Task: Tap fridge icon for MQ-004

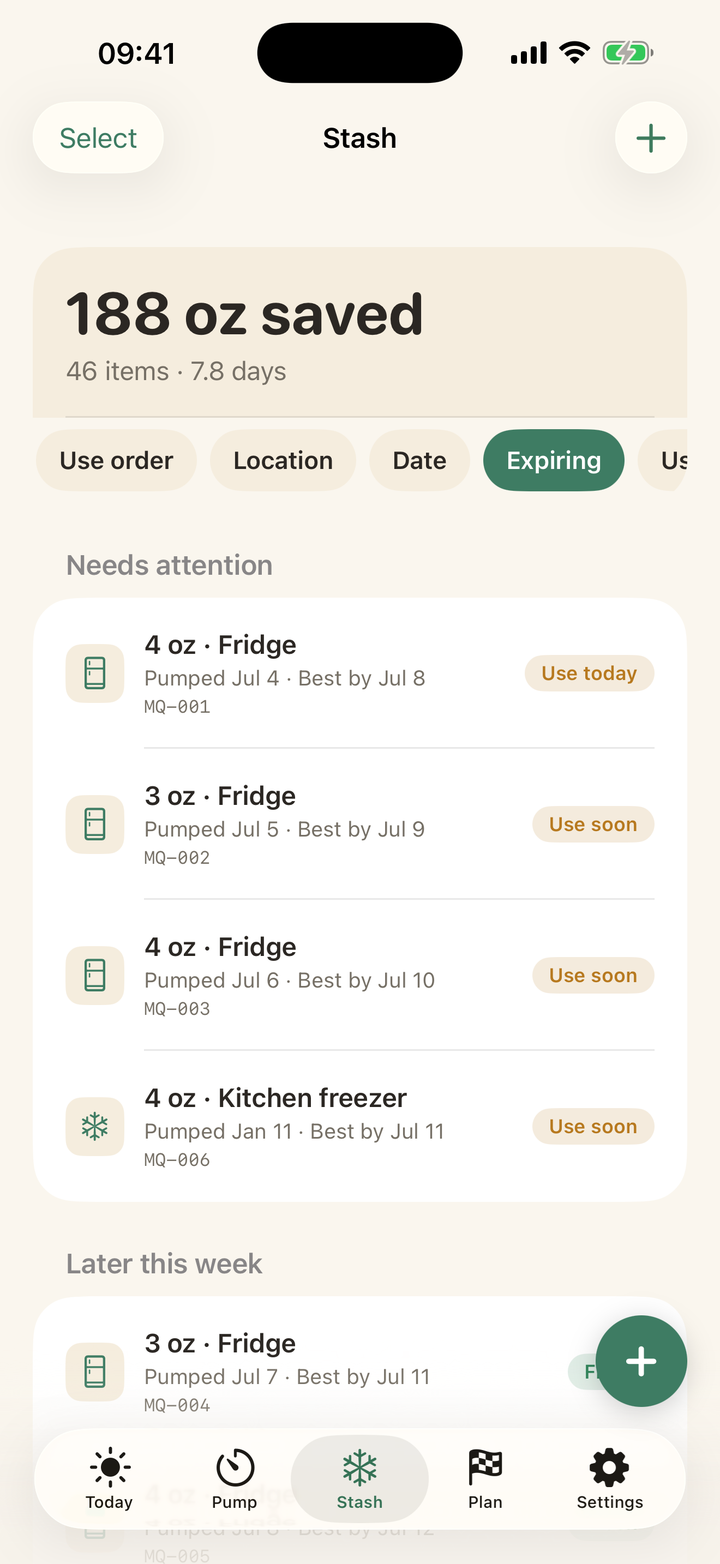Action: coord(95,1372)
